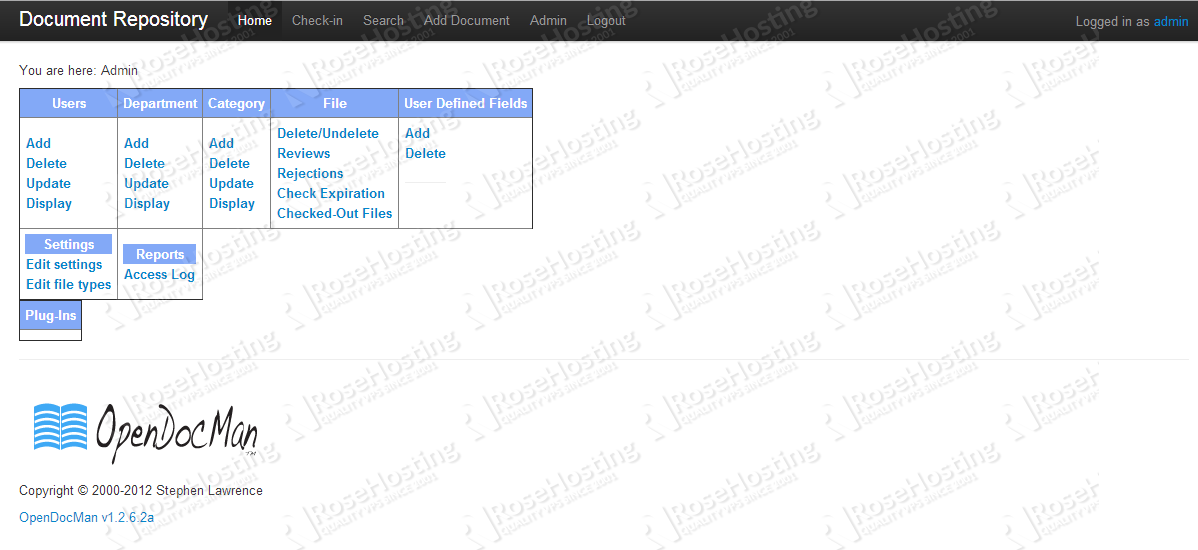Viewport: 1198px width, 550px height.
Task: Click the Plug-Ins section header
Action: pos(50,315)
